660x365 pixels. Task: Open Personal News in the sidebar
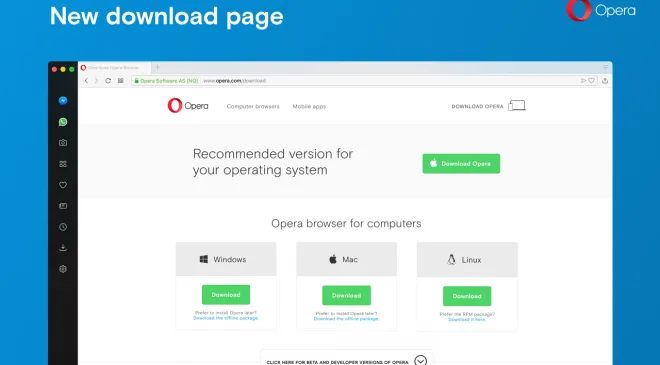coord(63,206)
